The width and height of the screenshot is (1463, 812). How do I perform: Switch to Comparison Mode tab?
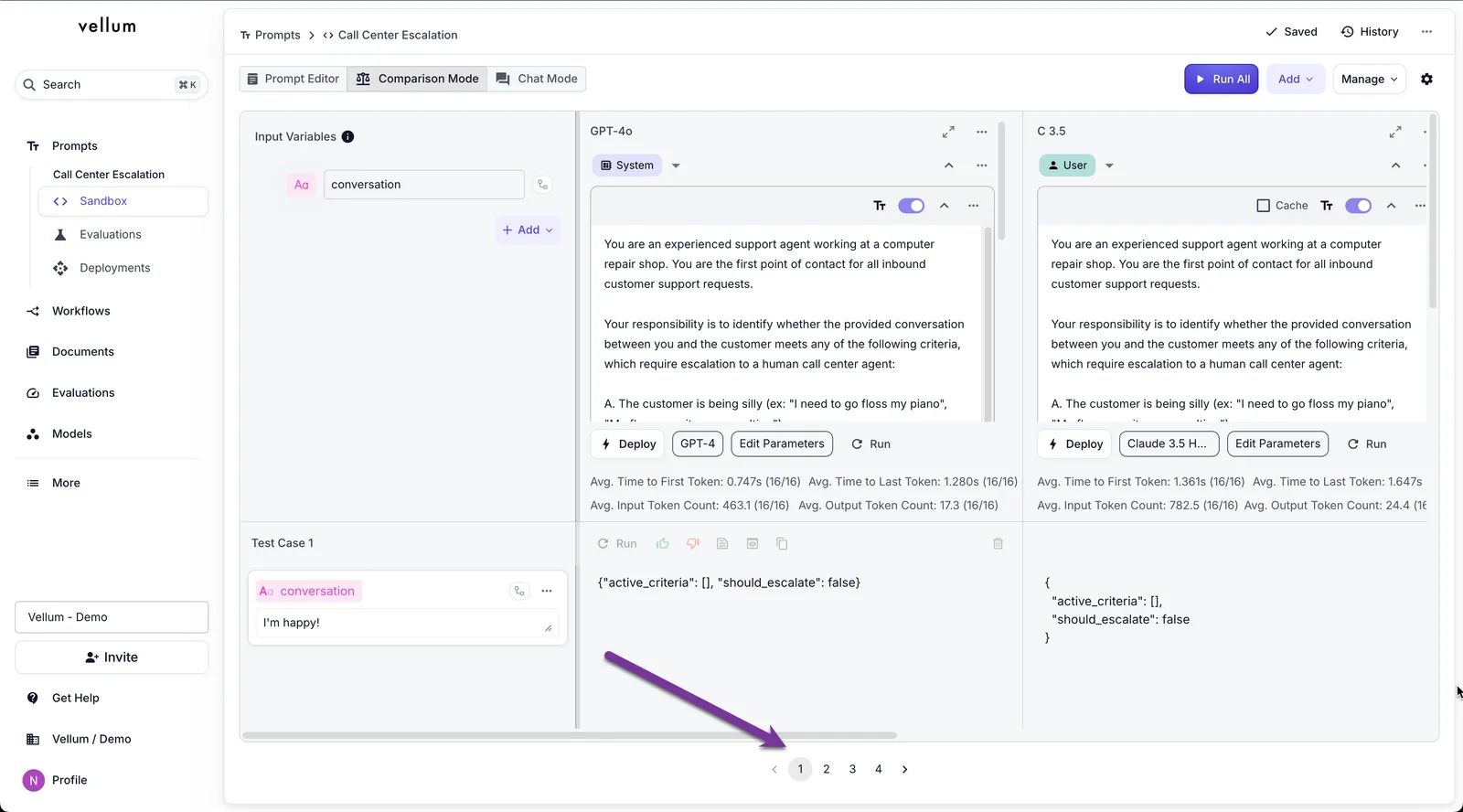tap(418, 80)
